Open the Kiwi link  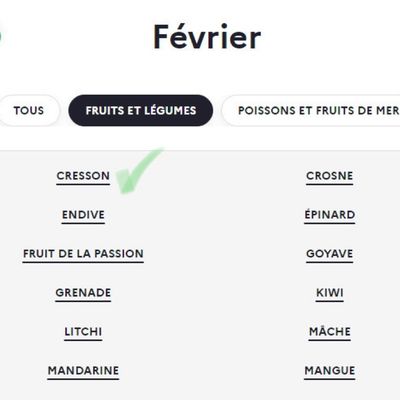click(x=329, y=293)
